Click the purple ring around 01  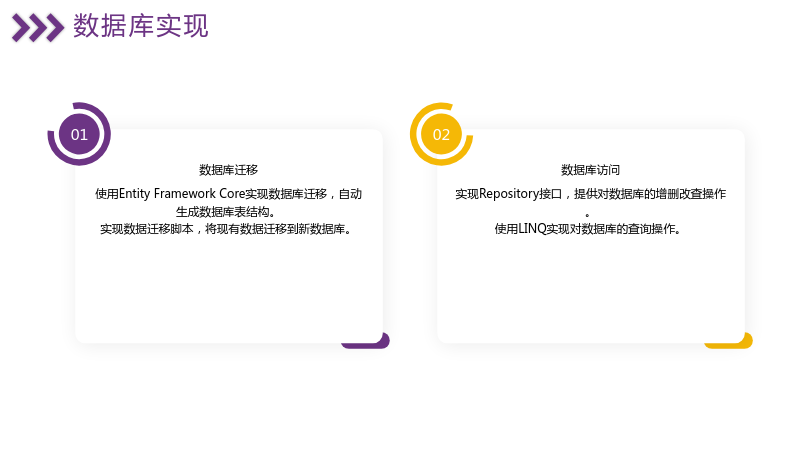(106, 135)
